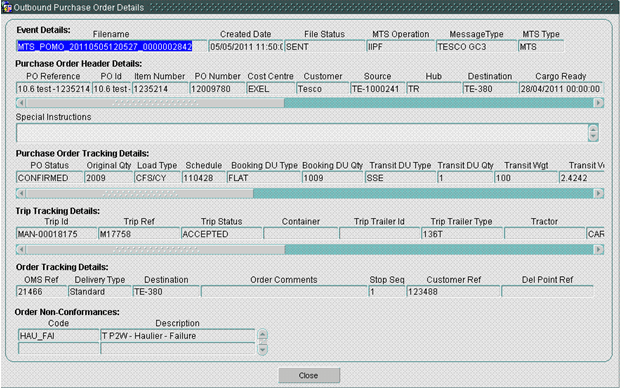Click left arrow of PO Header scrollbar
This screenshot has height=390, width=624.
(21, 103)
